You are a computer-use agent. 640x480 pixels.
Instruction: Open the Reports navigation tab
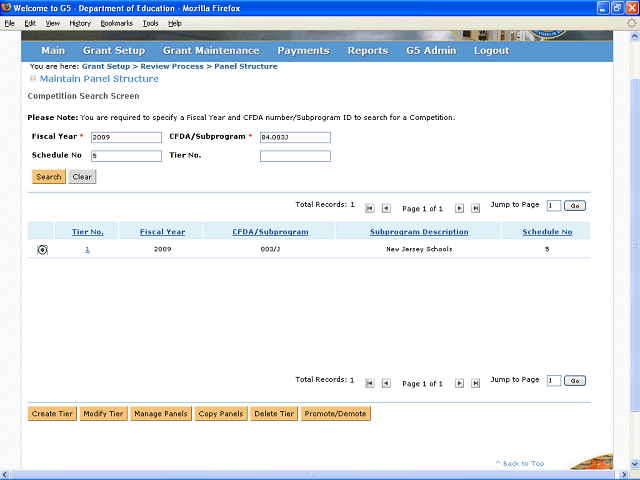(x=368, y=51)
